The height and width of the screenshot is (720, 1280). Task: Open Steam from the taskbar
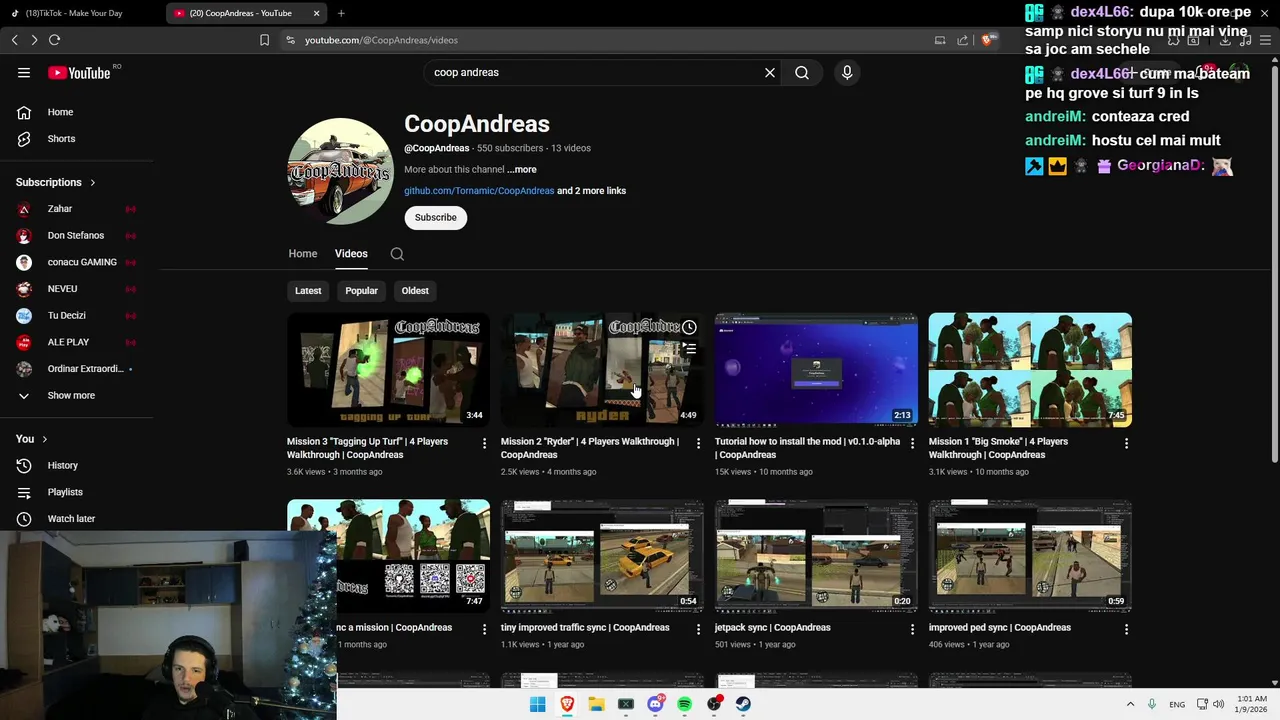click(x=743, y=704)
